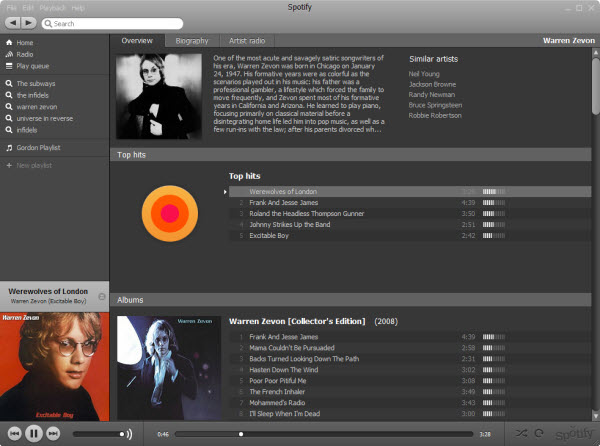
Task: Click the vertical scrollbar thumb
Action: pyautogui.click(x=595, y=86)
